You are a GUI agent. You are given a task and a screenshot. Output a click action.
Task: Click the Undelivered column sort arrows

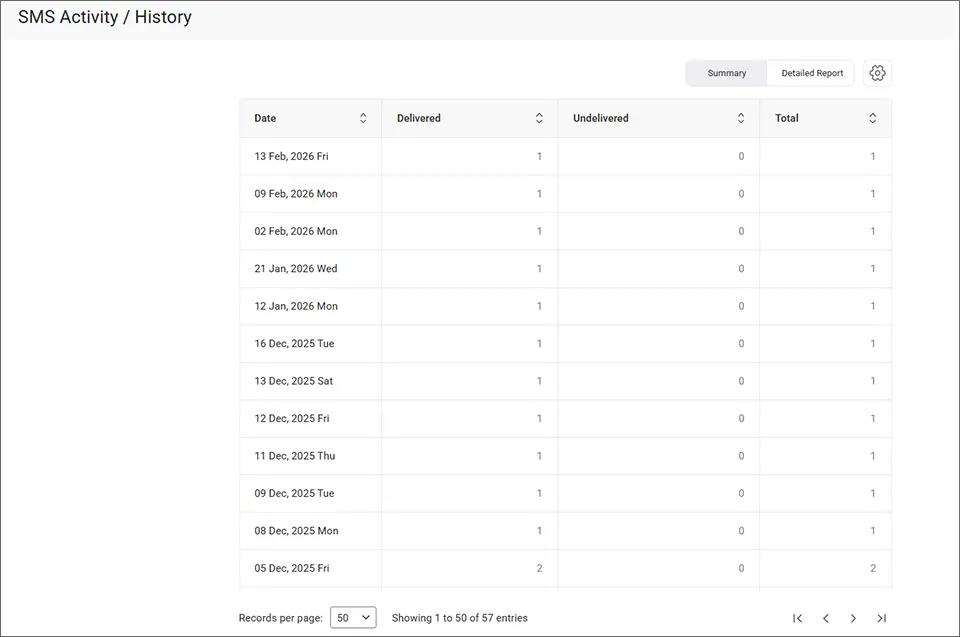[741, 118]
